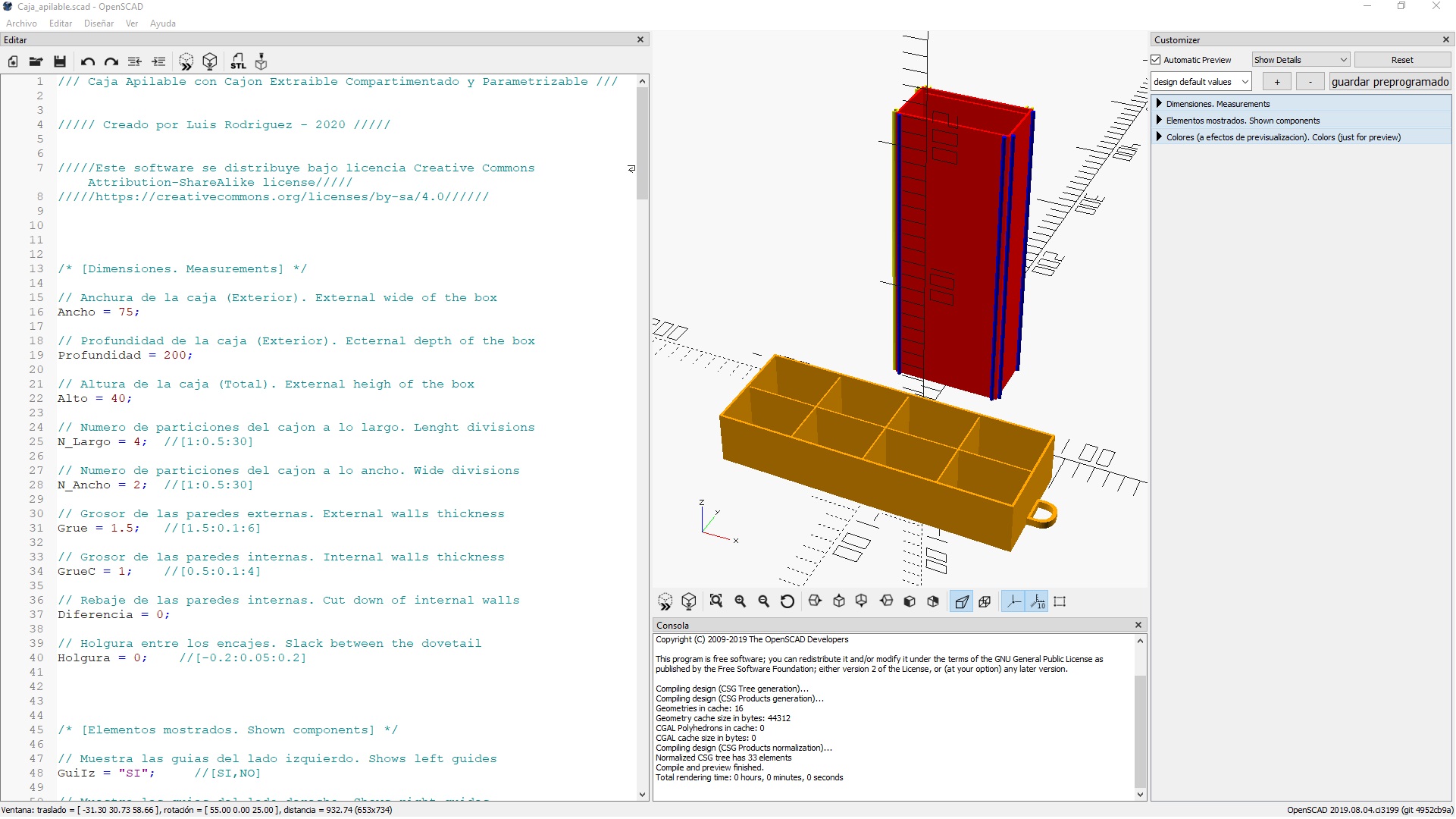The width and height of the screenshot is (1456, 819).
Task: Toggle the scale markers on the axes
Action: click(1038, 601)
